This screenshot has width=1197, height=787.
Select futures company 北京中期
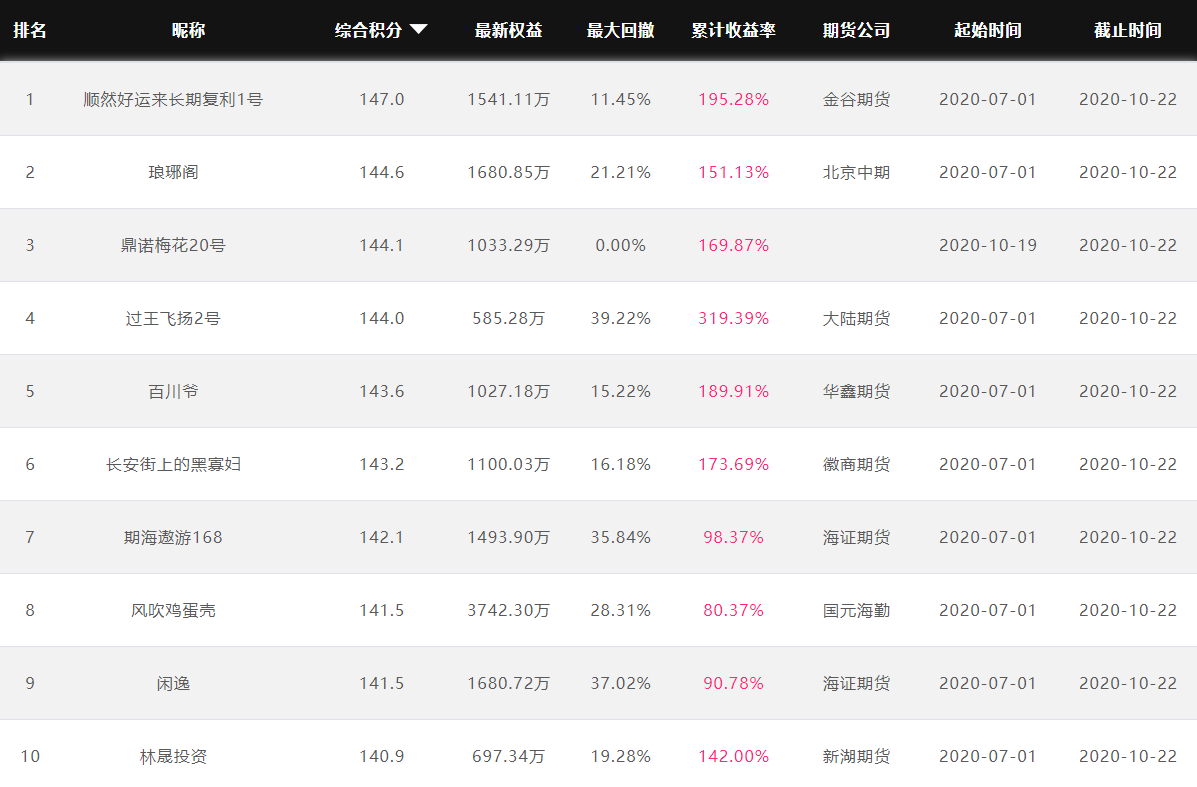[857, 173]
